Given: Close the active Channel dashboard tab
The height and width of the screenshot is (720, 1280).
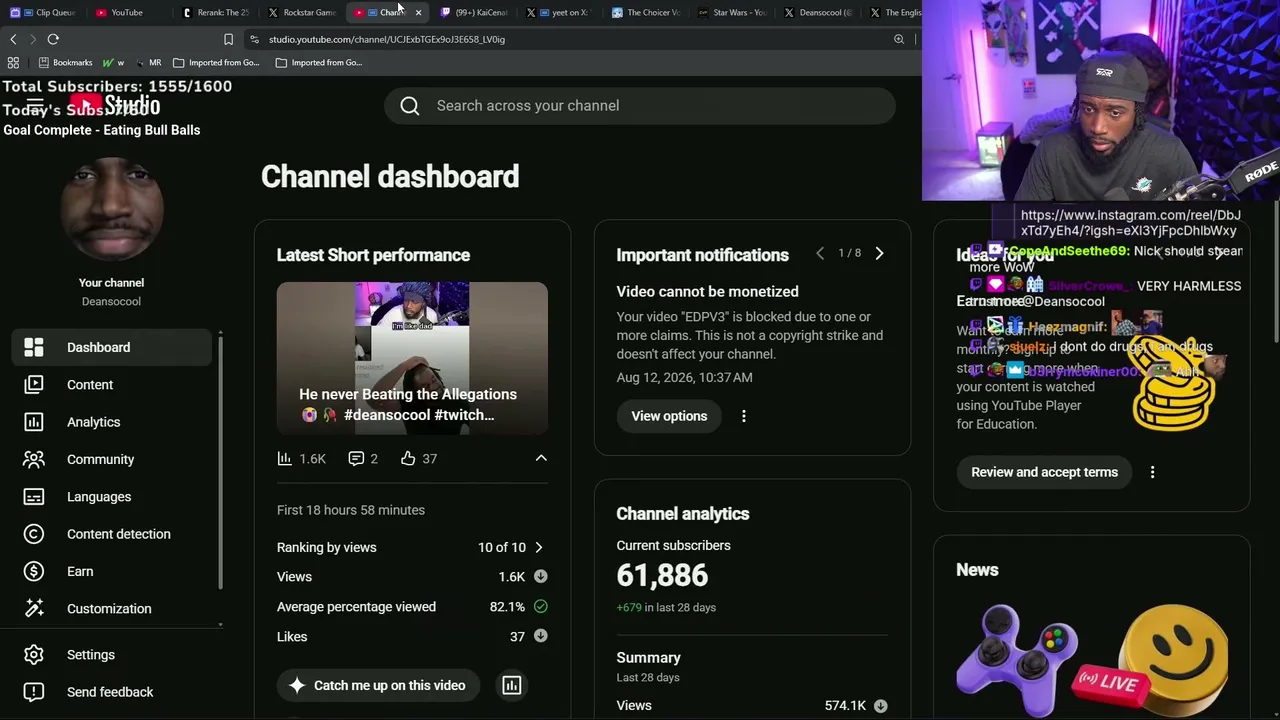Looking at the screenshot, I should (418, 13).
